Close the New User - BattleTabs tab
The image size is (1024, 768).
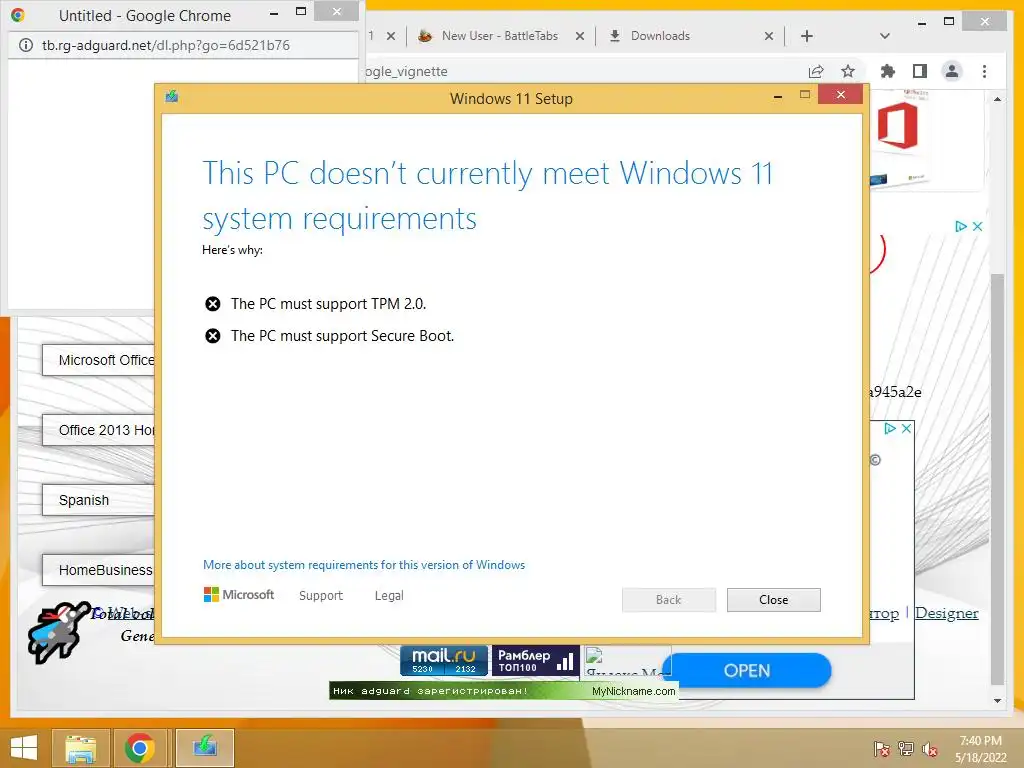tap(580, 36)
